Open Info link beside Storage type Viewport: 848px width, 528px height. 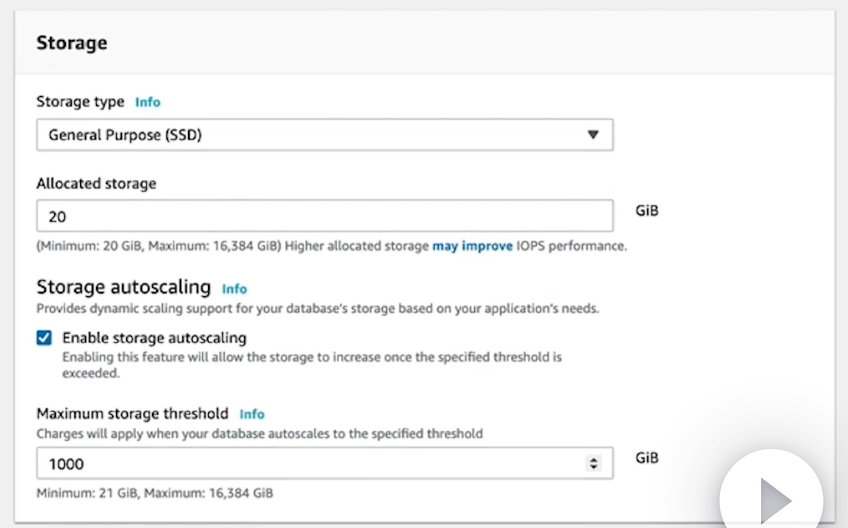[147, 102]
